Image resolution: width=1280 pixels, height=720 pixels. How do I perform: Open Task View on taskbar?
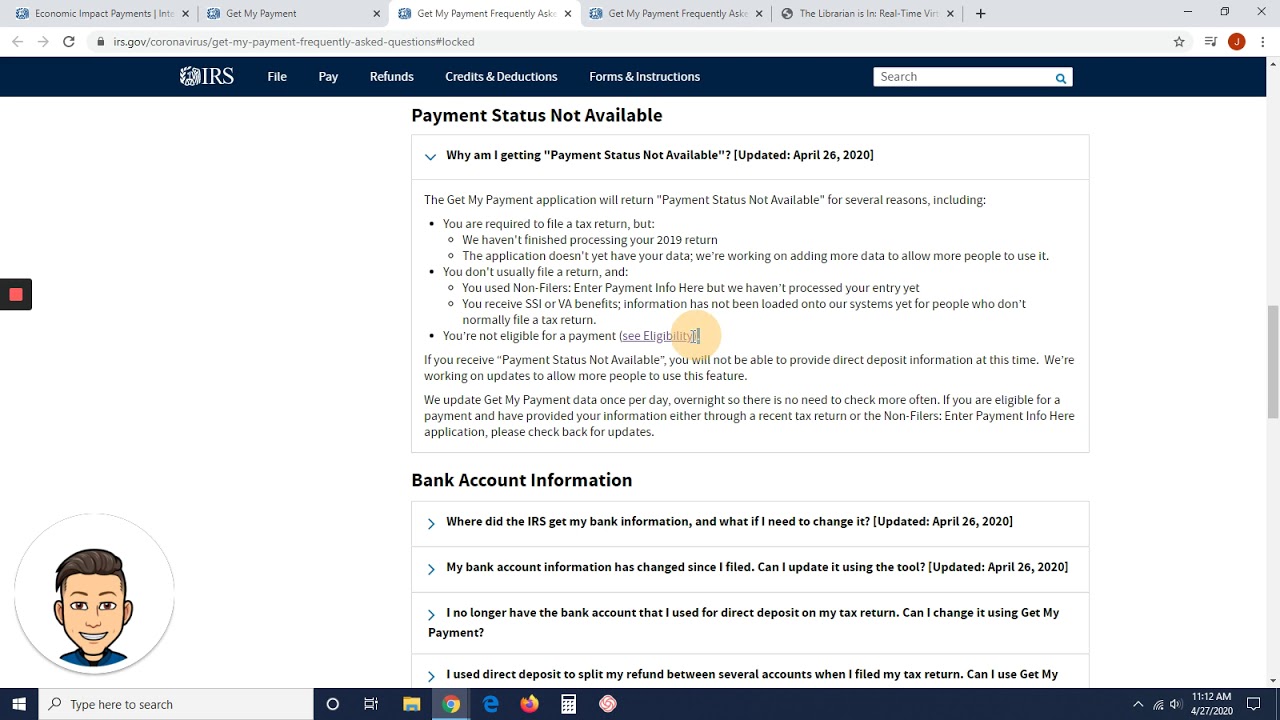371,704
